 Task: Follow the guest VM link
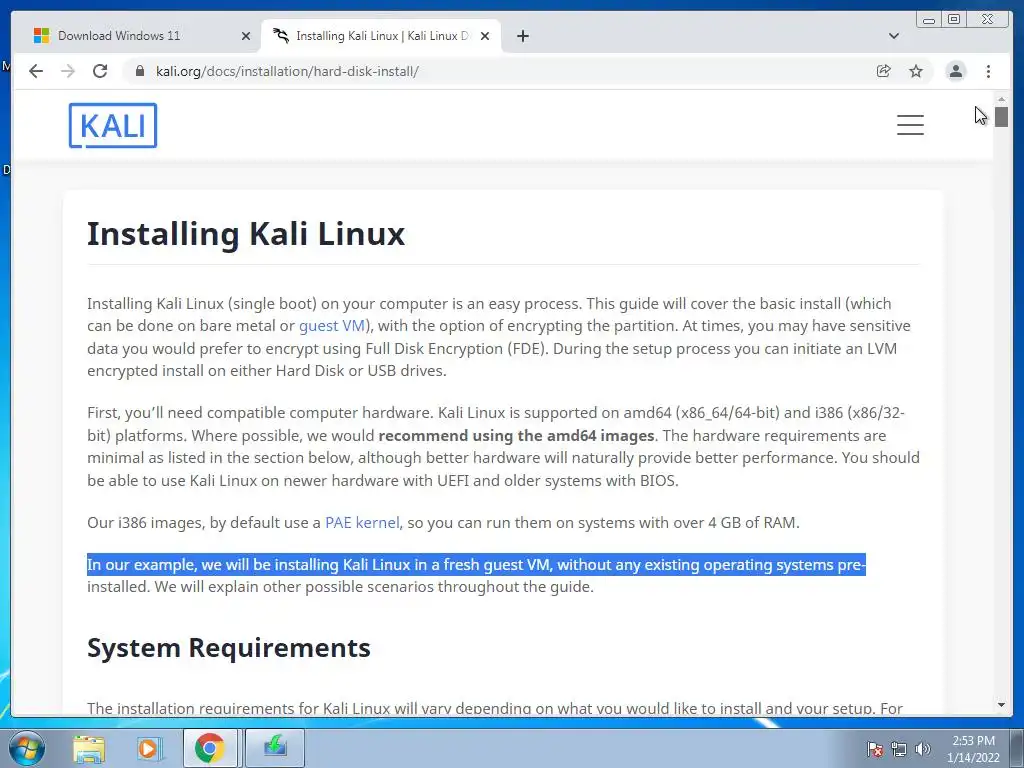tap(332, 326)
